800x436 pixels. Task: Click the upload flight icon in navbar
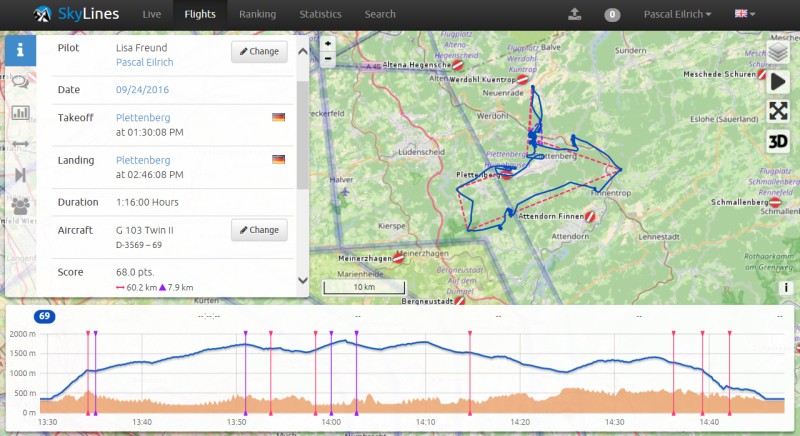tap(574, 14)
